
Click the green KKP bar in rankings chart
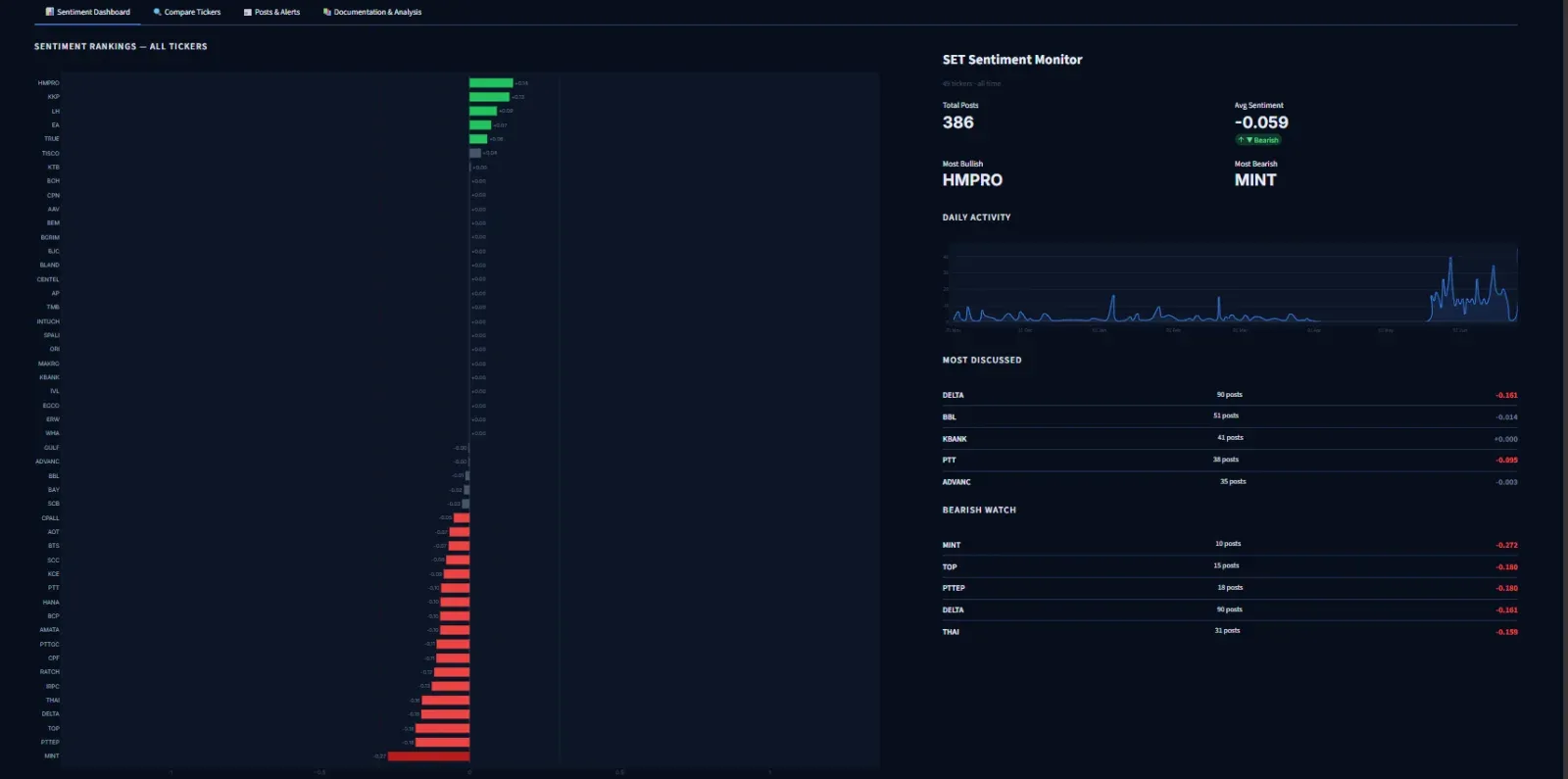[x=489, y=97]
